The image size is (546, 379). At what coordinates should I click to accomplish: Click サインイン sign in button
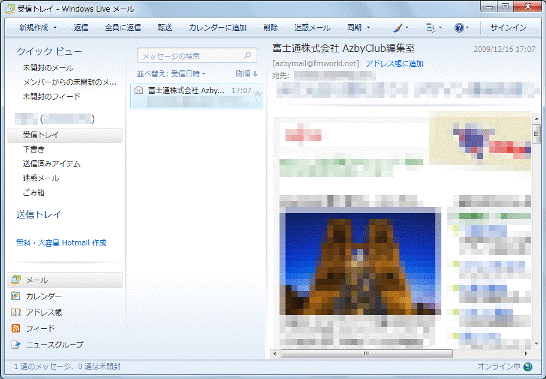tap(508, 28)
